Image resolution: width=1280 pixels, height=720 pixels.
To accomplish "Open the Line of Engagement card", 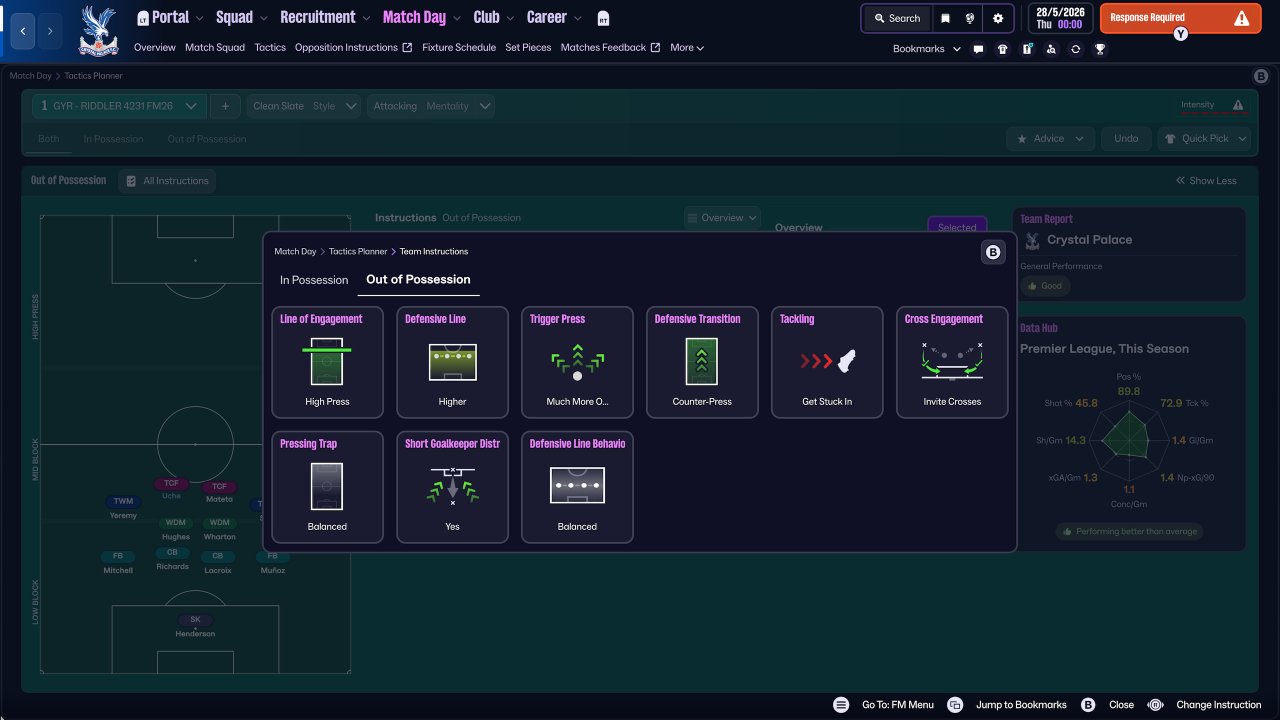I will [x=327, y=362].
